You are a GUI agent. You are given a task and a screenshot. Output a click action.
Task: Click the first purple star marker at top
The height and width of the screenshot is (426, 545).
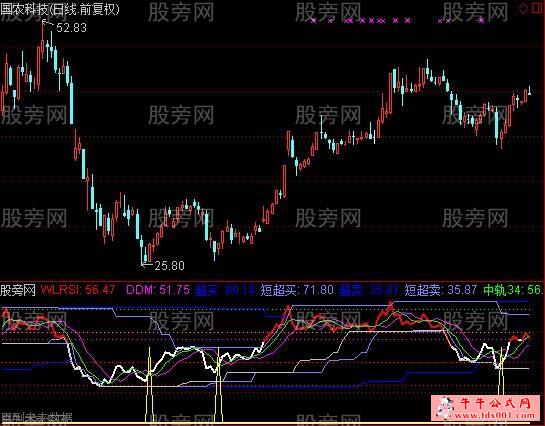pos(314,21)
